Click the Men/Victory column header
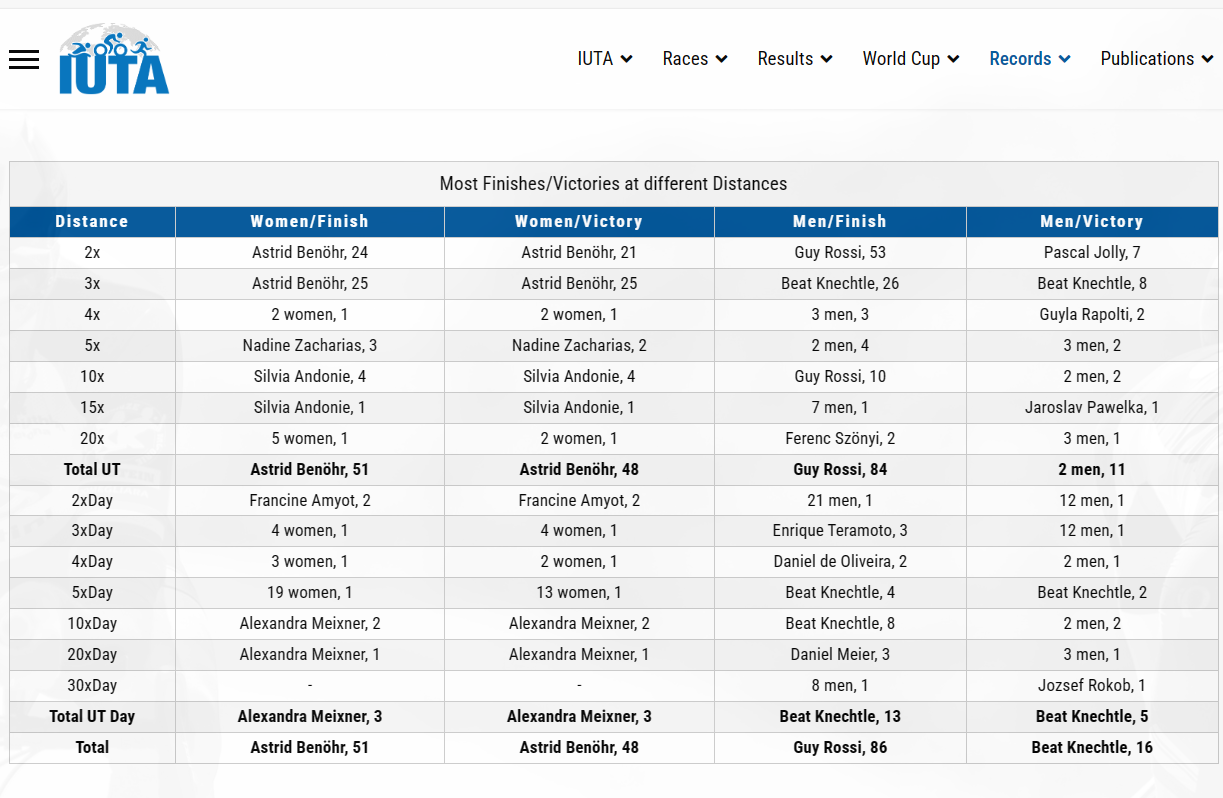The height and width of the screenshot is (798, 1223). pyautogui.click(x=1092, y=222)
